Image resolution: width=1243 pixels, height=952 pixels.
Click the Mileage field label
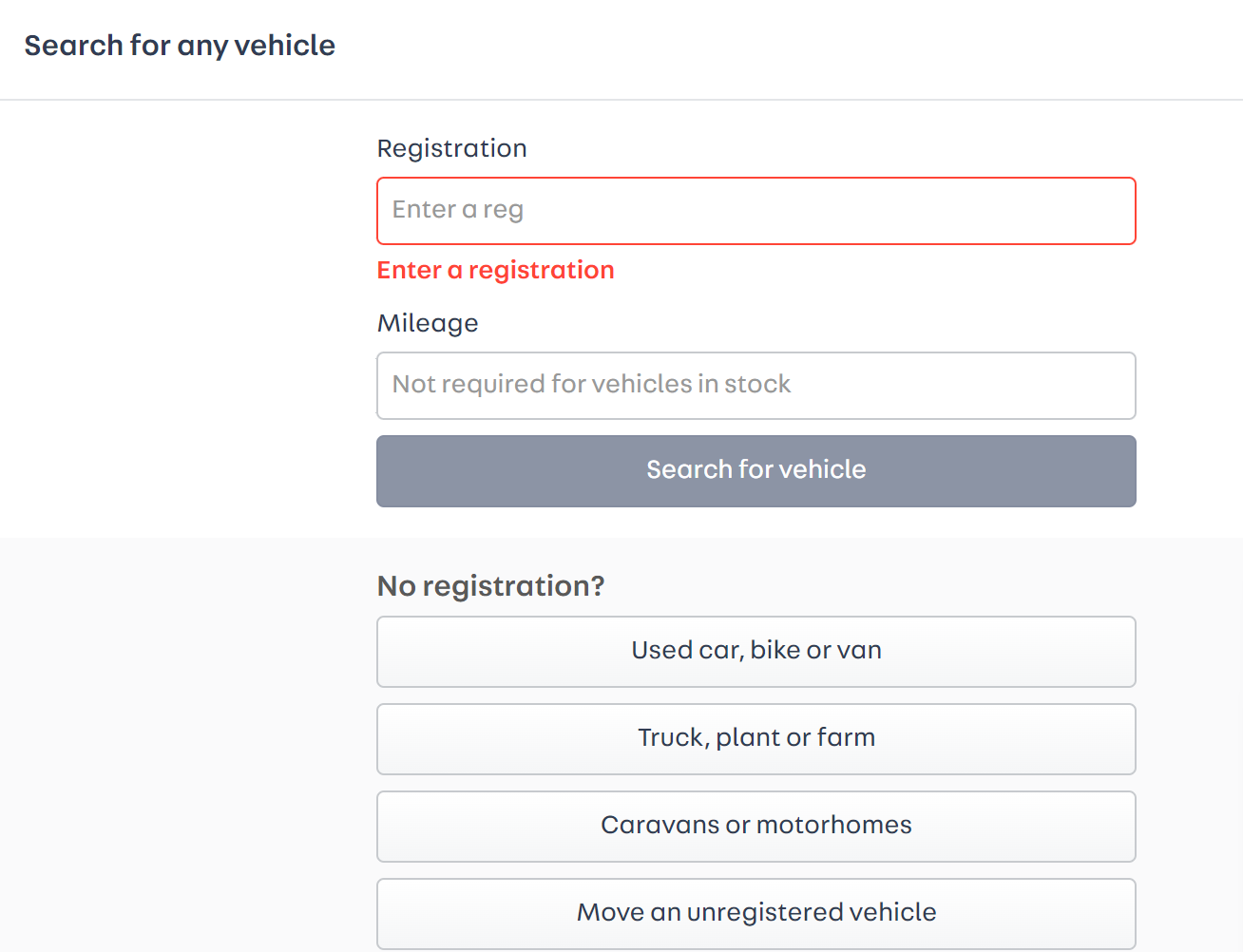(428, 324)
